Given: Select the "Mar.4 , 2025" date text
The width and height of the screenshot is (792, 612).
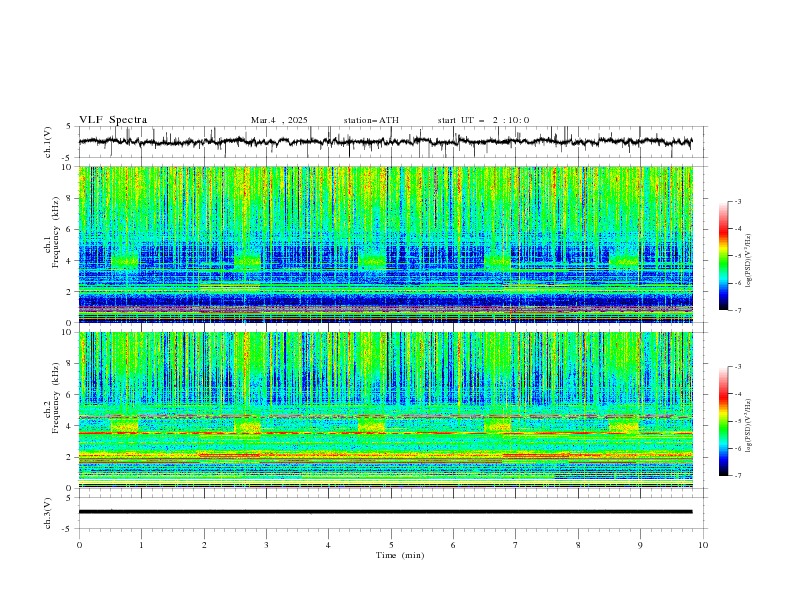Looking at the screenshot, I should (x=279, y=120).
